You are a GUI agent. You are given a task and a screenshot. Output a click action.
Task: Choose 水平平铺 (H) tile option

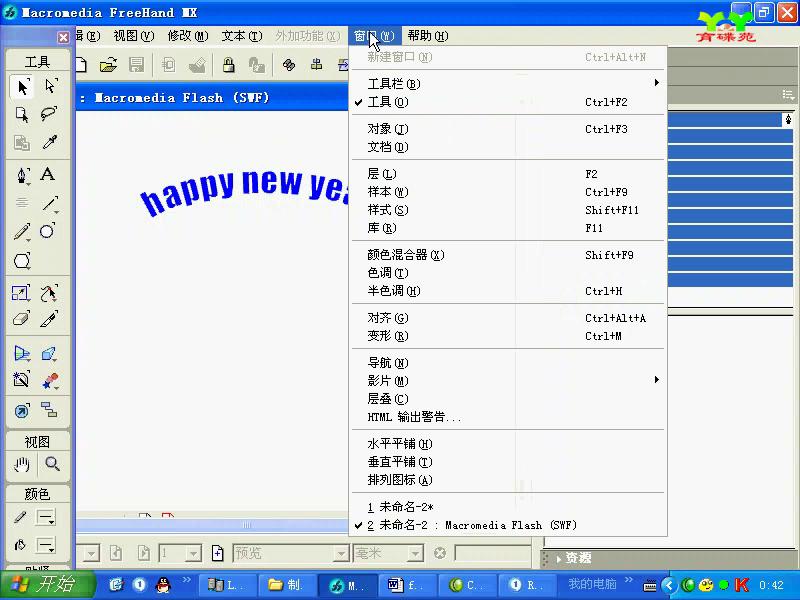click(x=508, y=444)
